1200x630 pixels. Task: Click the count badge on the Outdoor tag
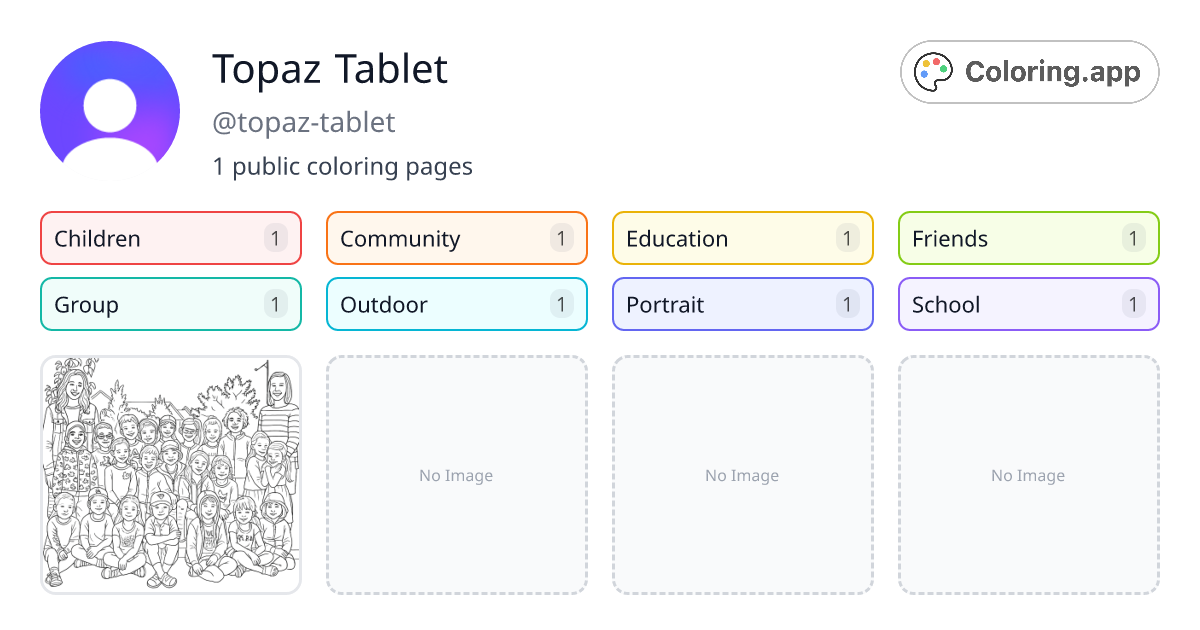[561, 304]
